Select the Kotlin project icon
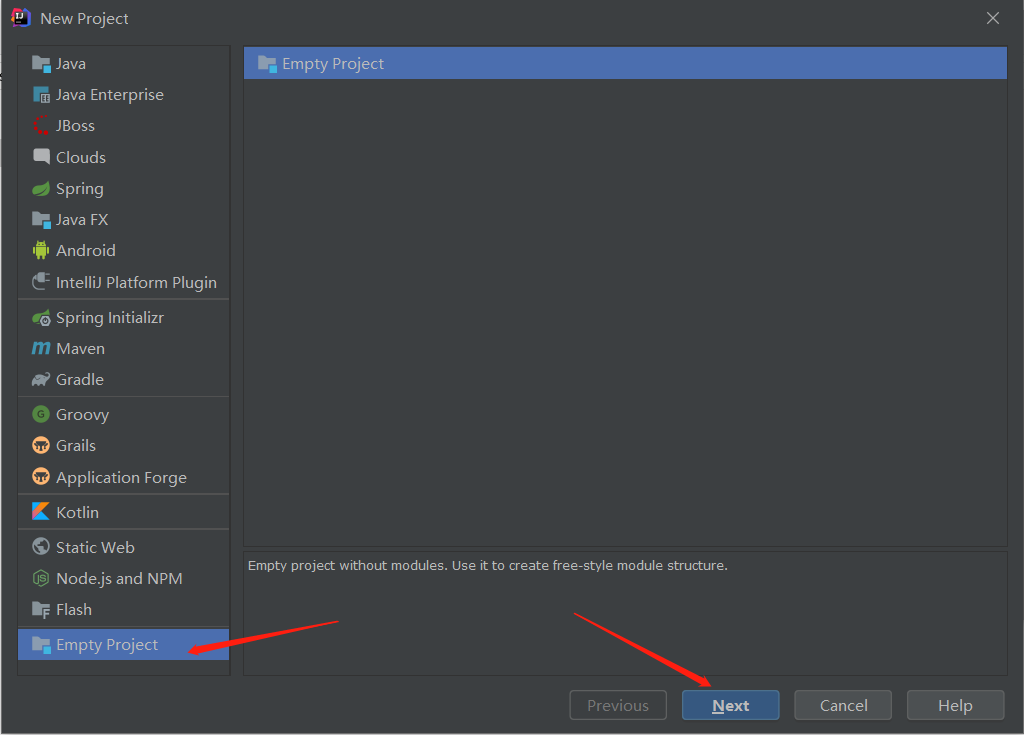Screen dimensions: 1024x735 point(77,511)
